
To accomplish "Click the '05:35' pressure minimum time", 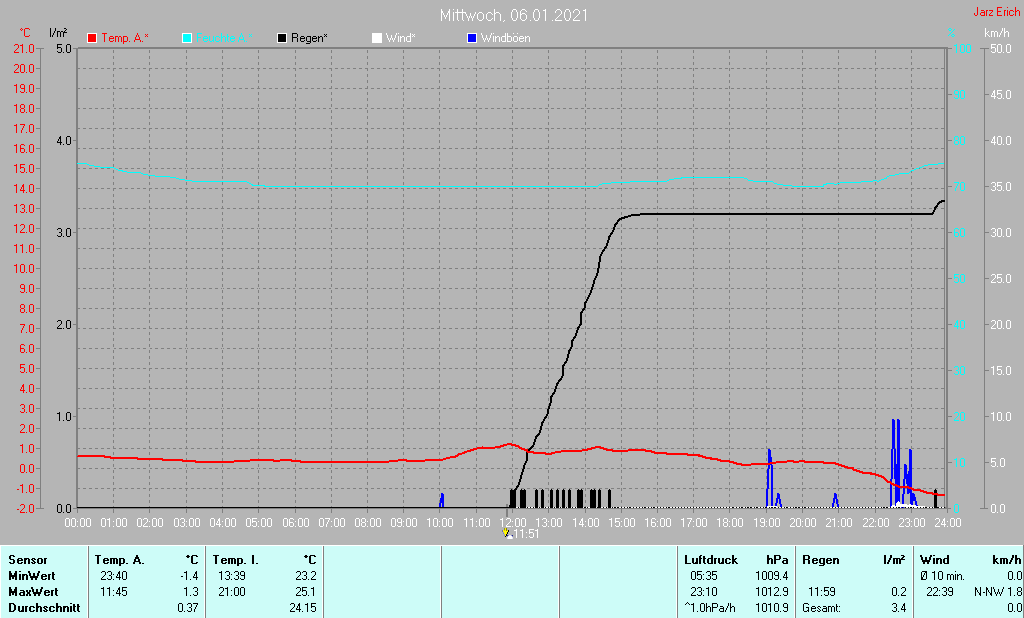I will pos(704,576).
